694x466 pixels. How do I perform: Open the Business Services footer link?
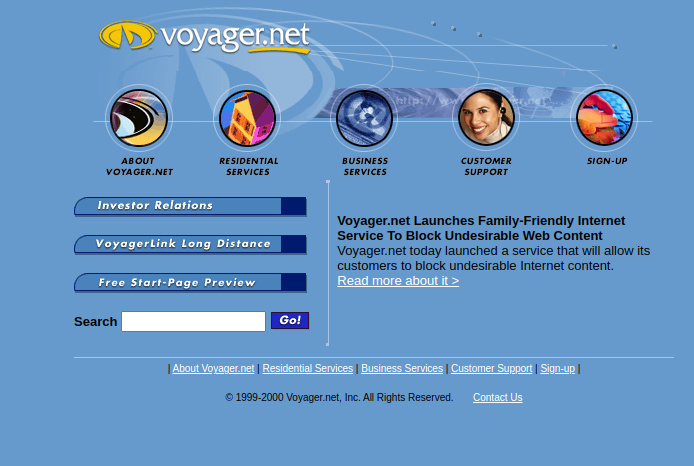(x=402, y=368)
